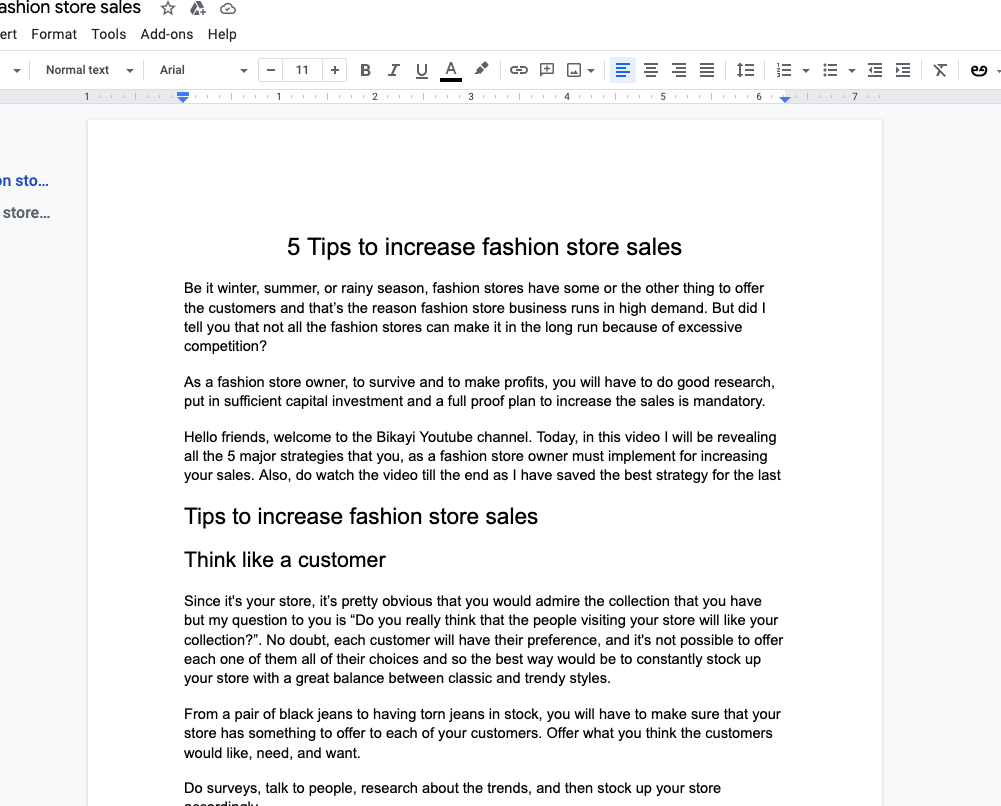The image size is (1001, 806).
Task: Click the insert image icon
Action: click(x=574, y=70)
